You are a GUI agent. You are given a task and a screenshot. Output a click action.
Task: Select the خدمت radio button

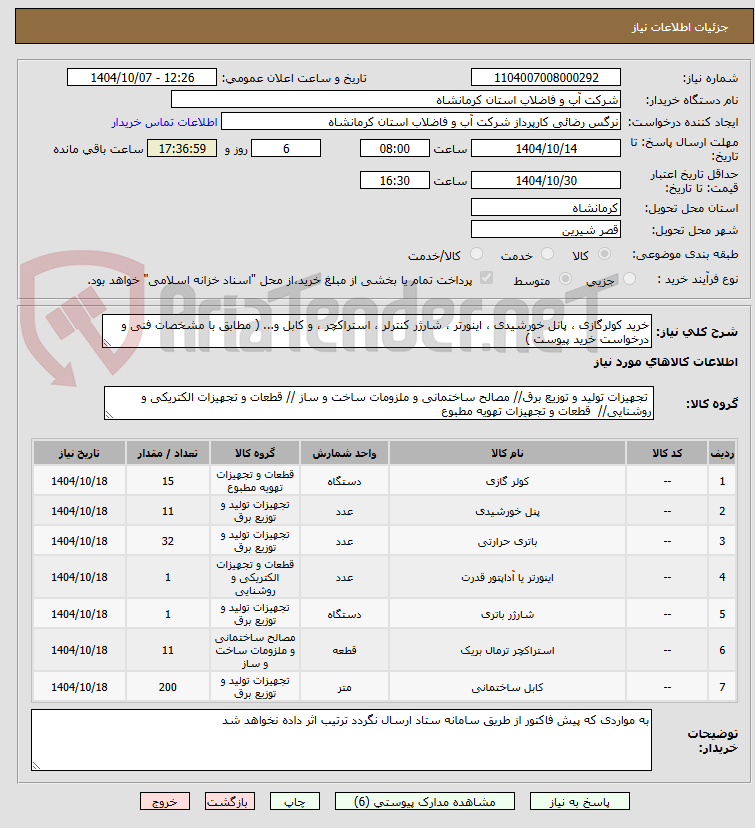[548, 254]
